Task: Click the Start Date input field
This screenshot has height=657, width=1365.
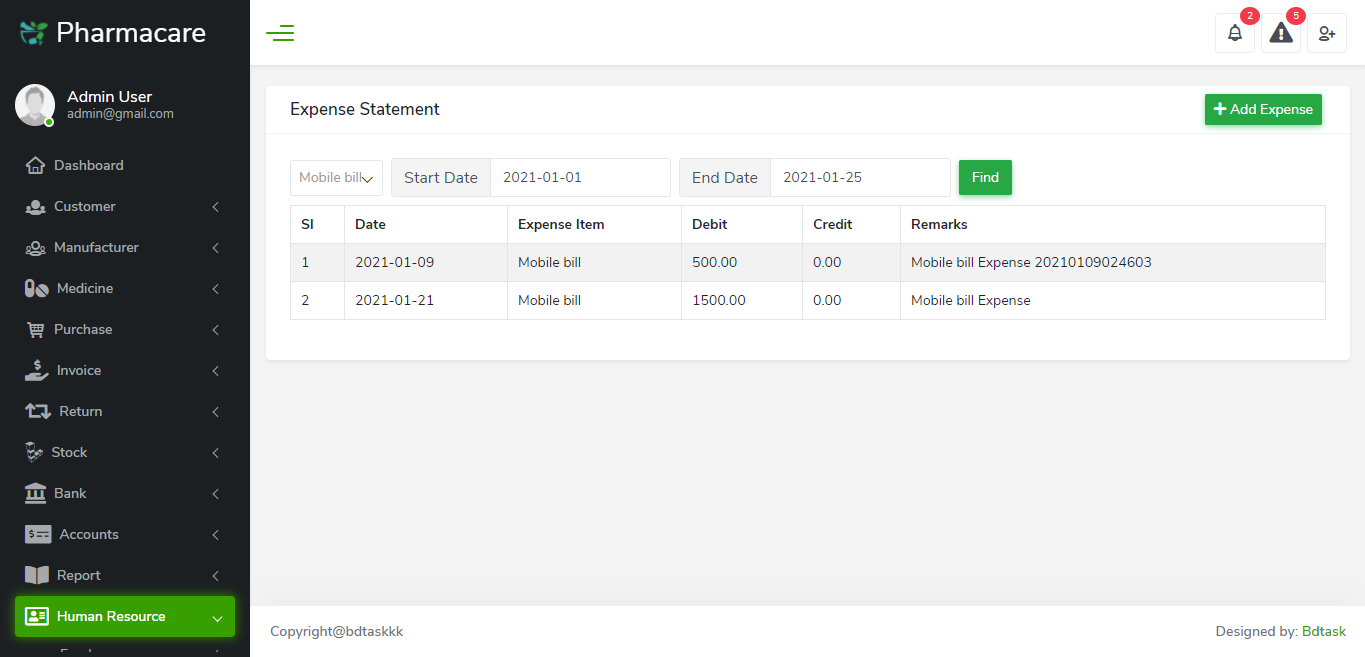Action: click(x=580, y=177)
